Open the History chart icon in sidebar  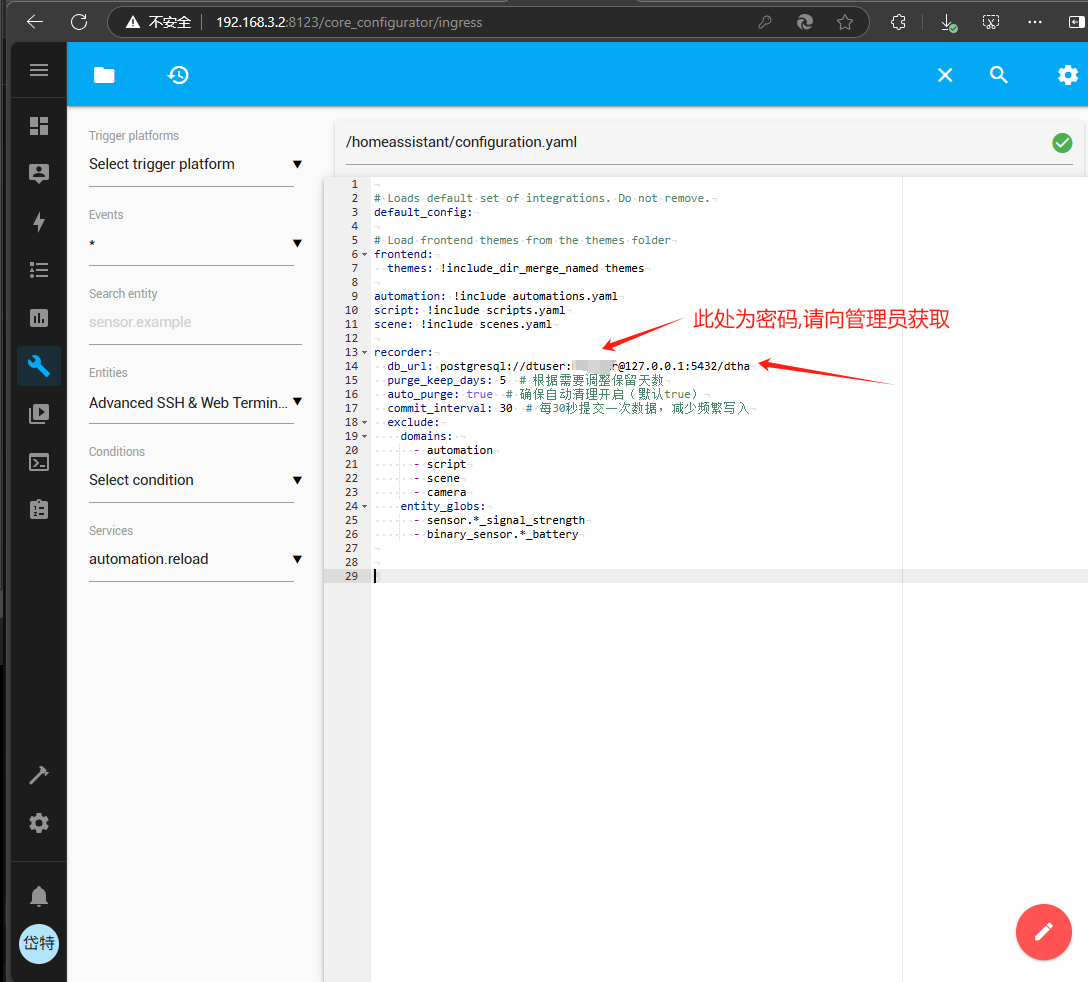pyautogui.click(x=39, y=318)
